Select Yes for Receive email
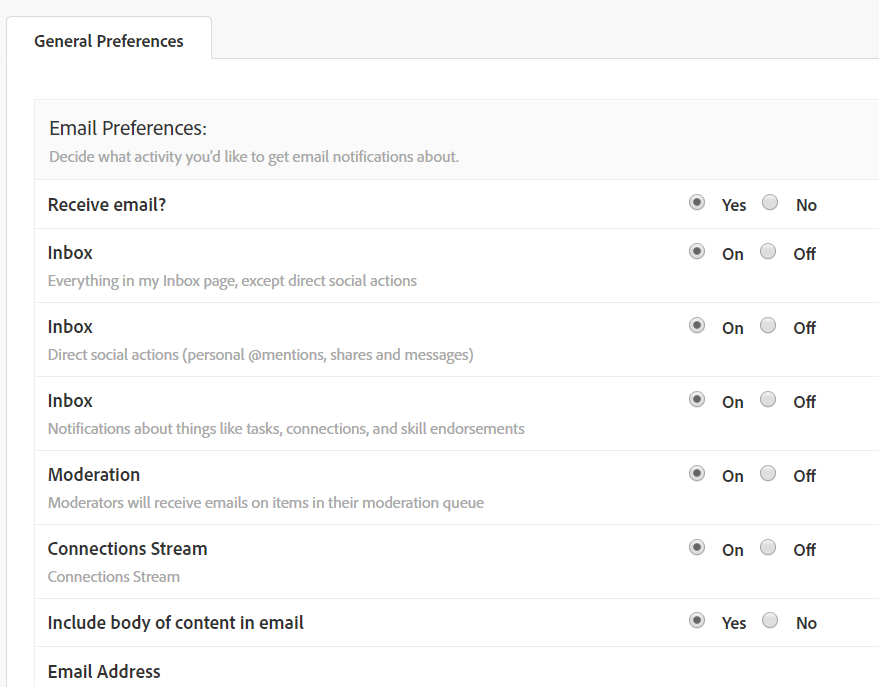Screen dimensions: 879x687 click(697, 203)
